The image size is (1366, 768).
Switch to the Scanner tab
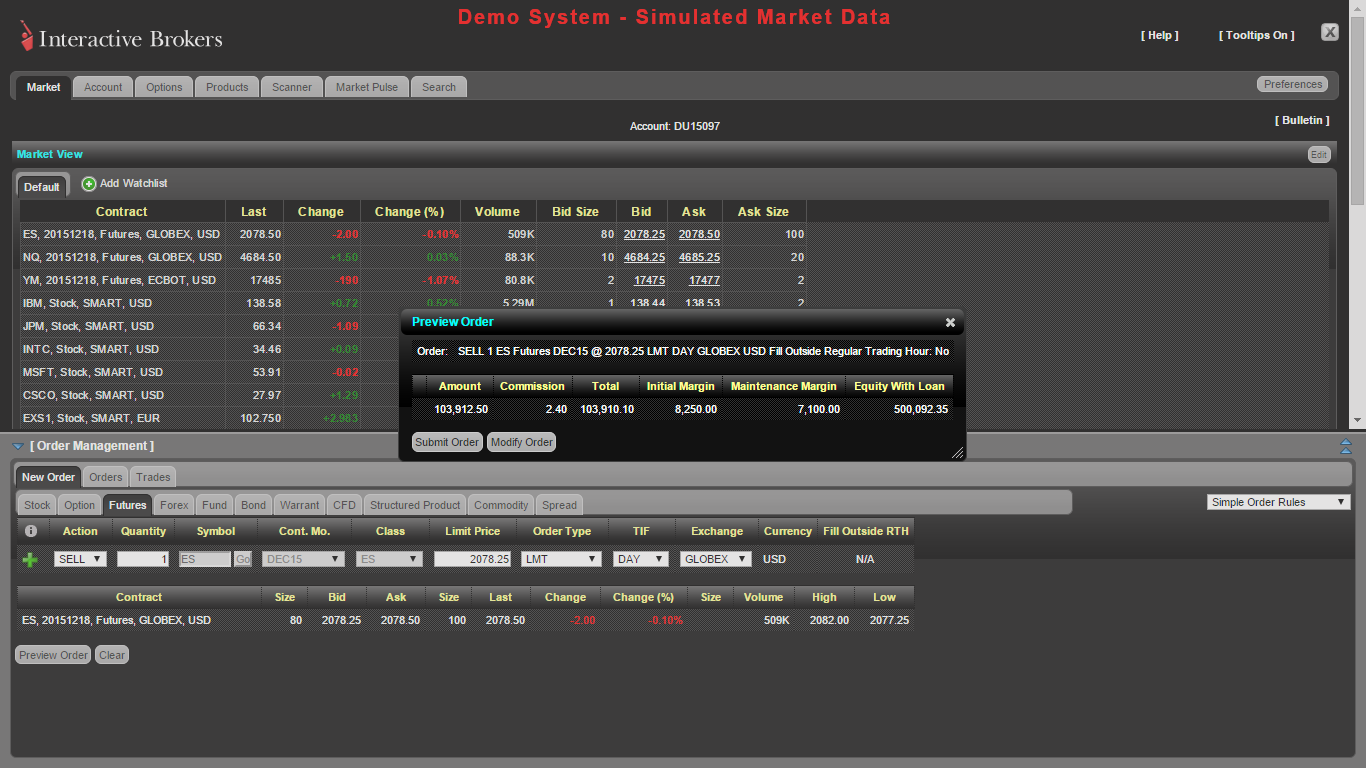point(292,87)
